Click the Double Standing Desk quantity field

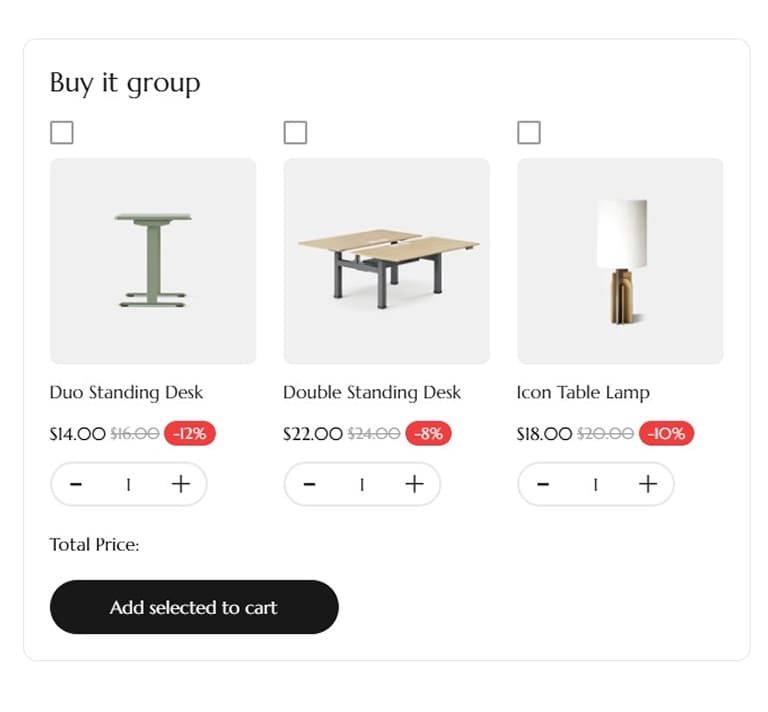(362, 485)
